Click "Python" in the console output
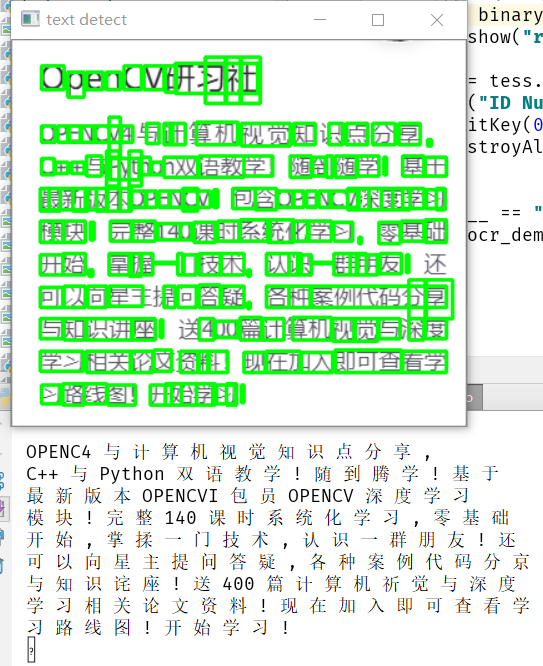Viewport: 543px width, 666px height. [x=132, y=474]
